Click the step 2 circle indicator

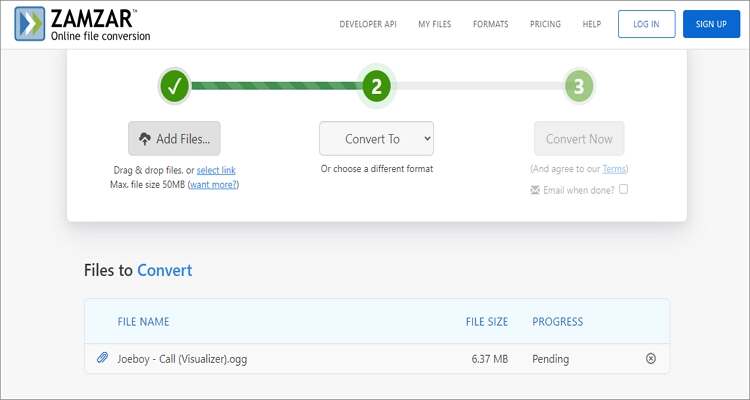click(376, 87)
